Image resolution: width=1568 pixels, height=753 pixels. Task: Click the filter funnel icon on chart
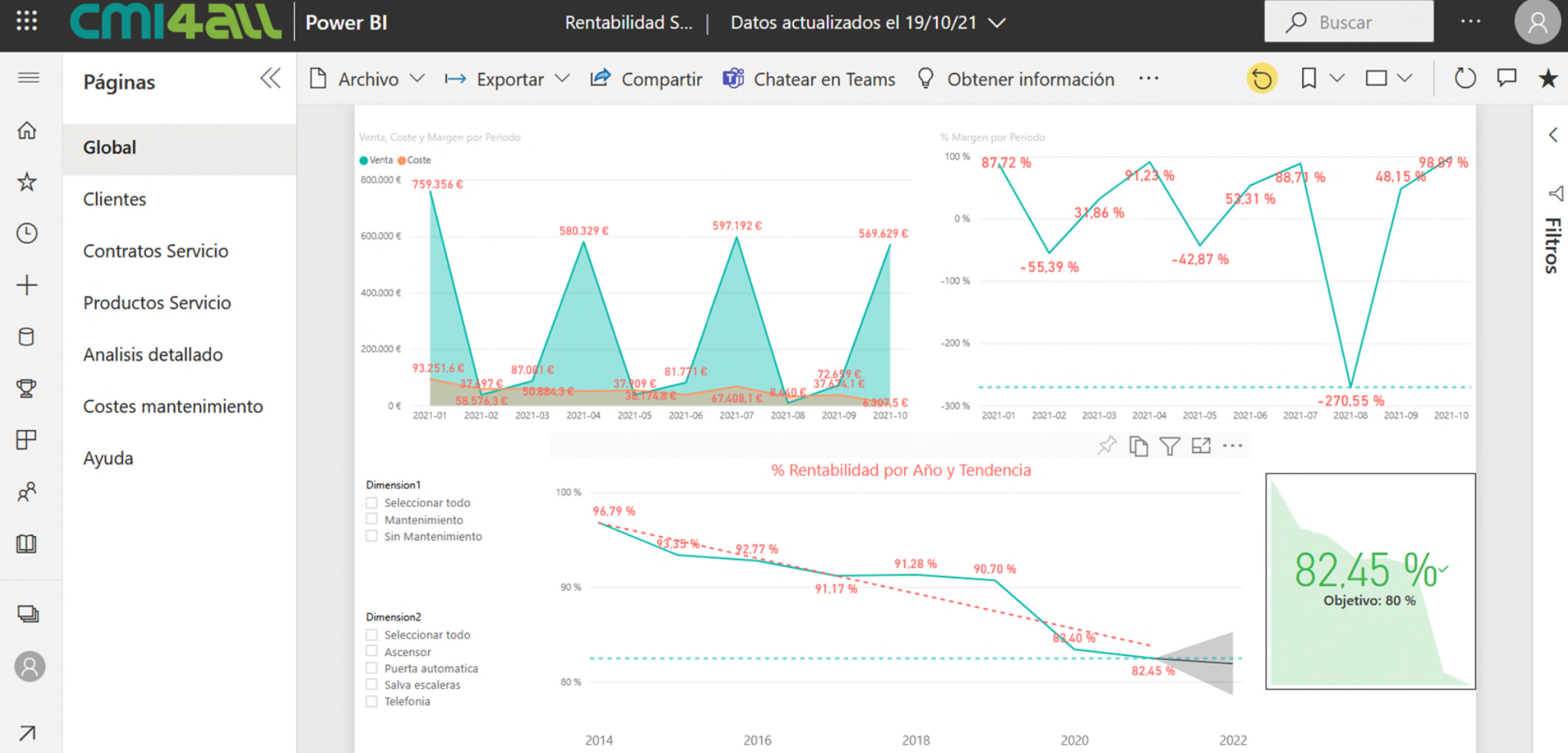coord(1169,446)
